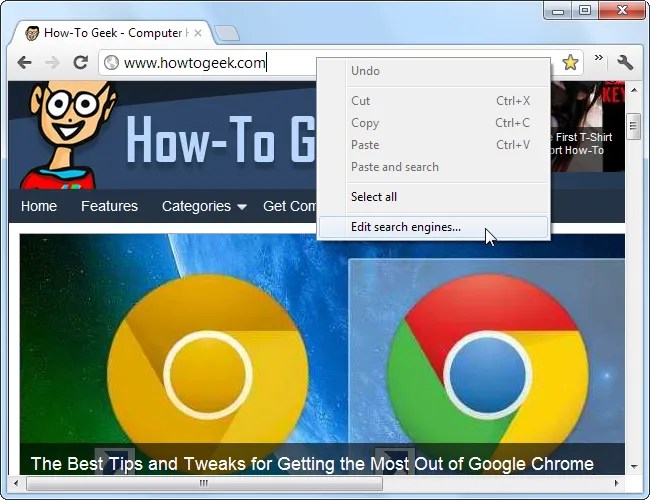
Task: Open Edit search engines...
Action: click(x=434, y=227)
